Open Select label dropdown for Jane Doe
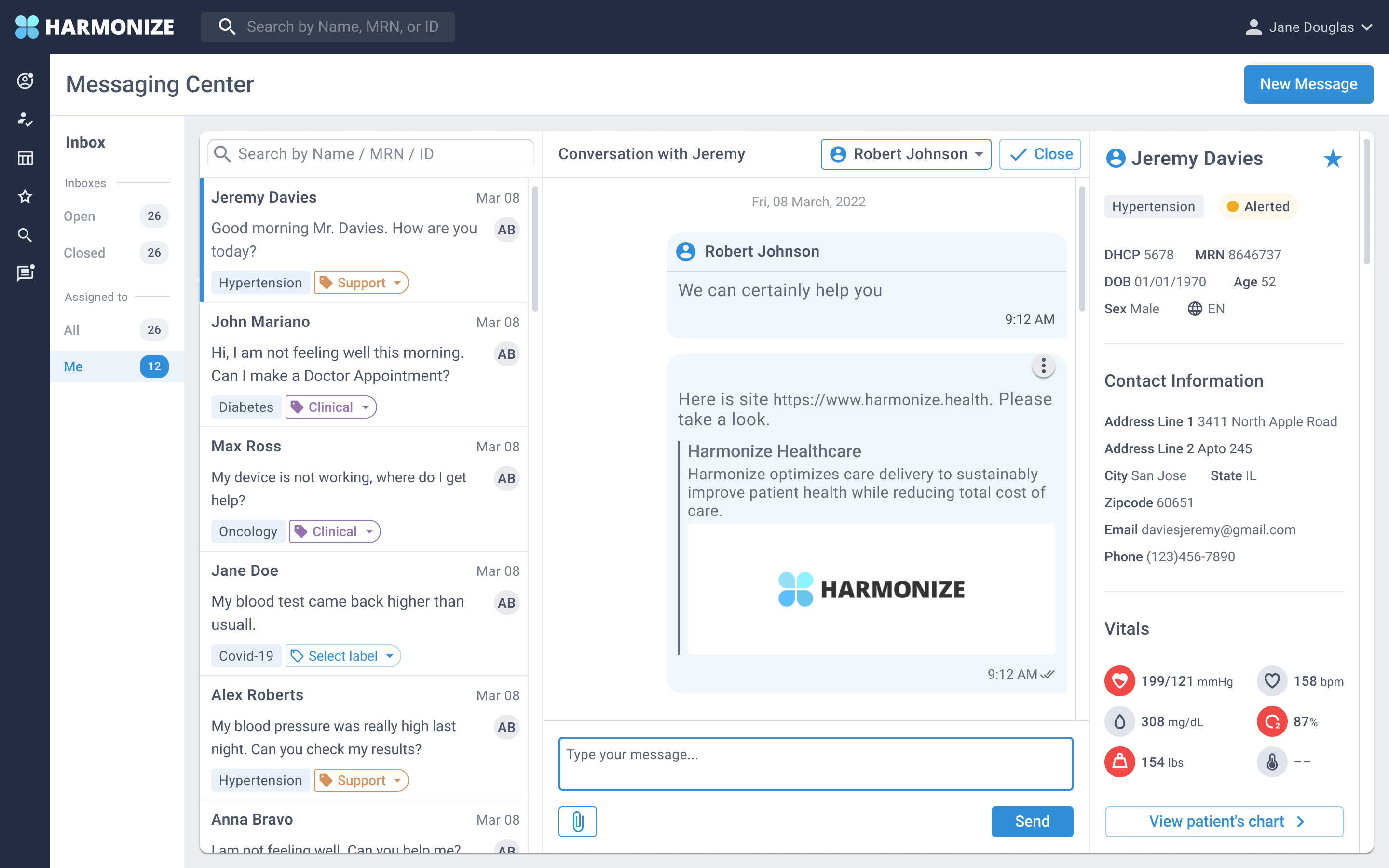Screen dimensions: 1389x868 (x=342, y=656)
